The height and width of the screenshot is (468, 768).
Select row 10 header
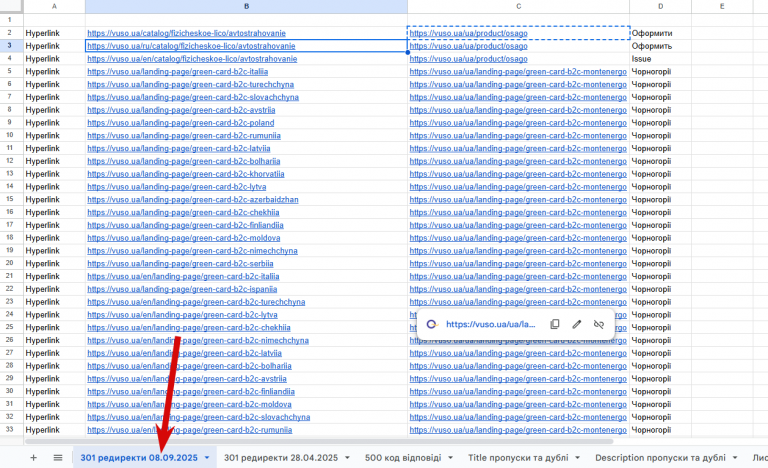pos(12,135)
